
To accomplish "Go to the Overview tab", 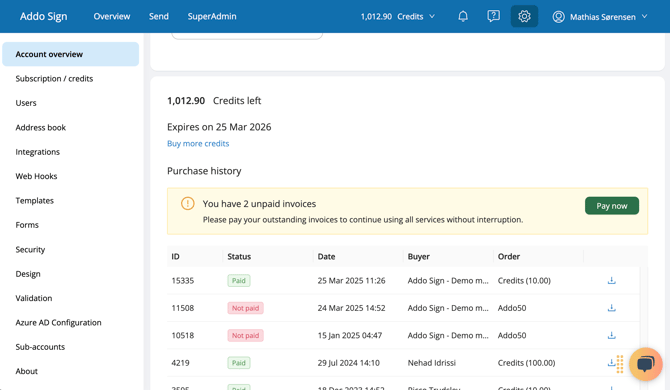I will 112,16.
